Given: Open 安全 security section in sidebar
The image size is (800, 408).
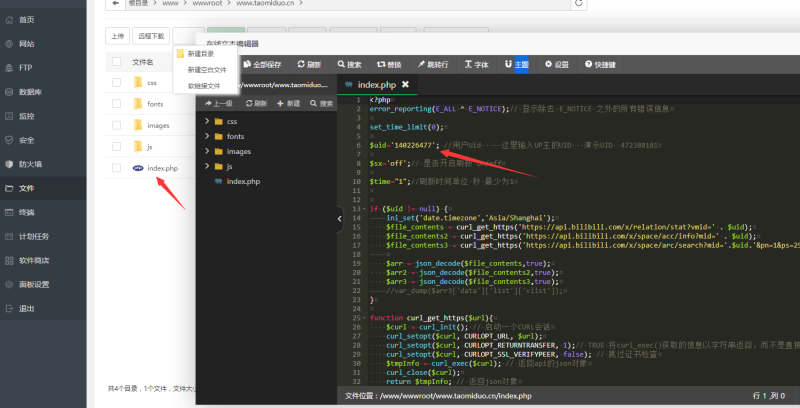Looking at the screenshot, I should tap(27, 140).
